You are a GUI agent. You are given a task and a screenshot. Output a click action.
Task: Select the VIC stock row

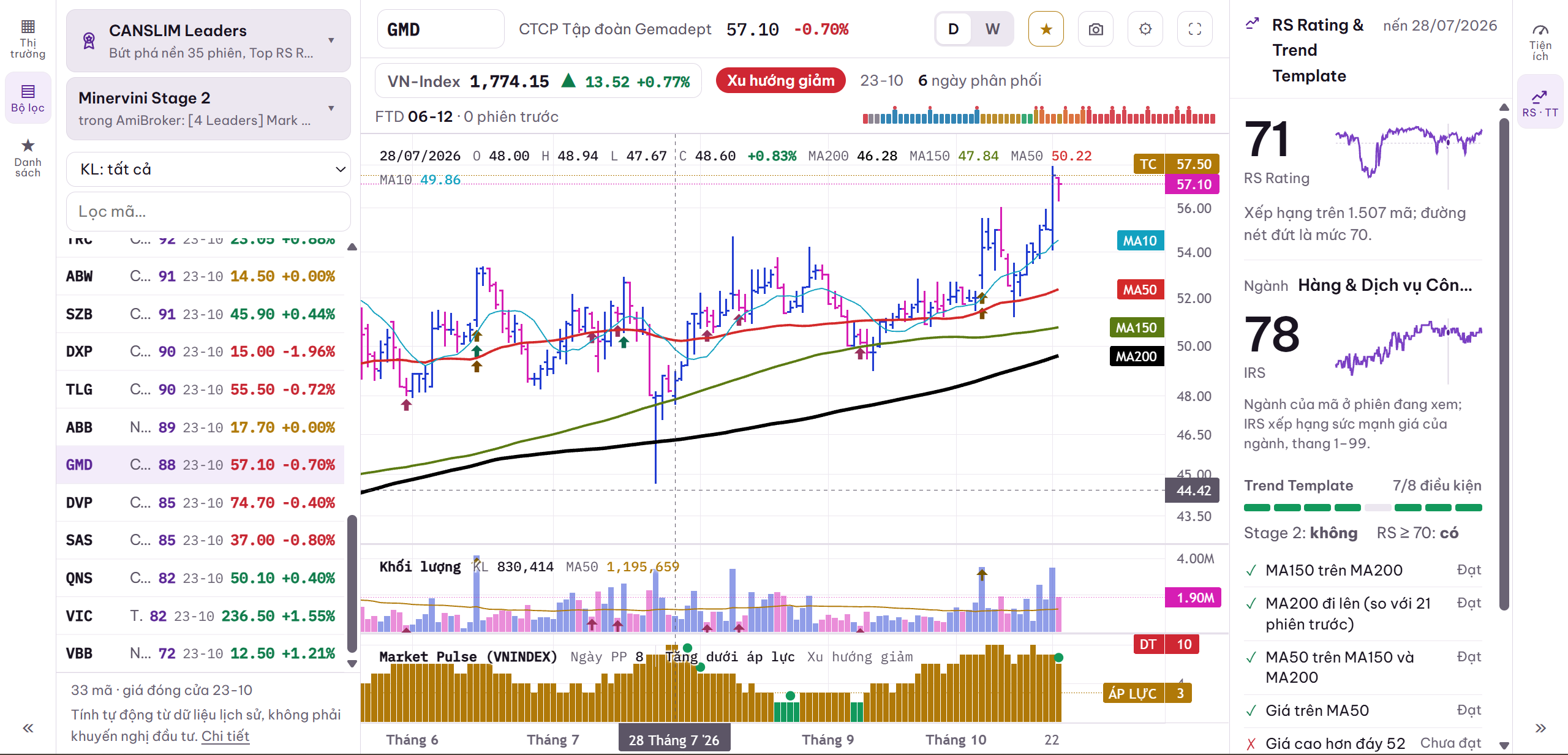pyautogui.click(x=200, y=615)
